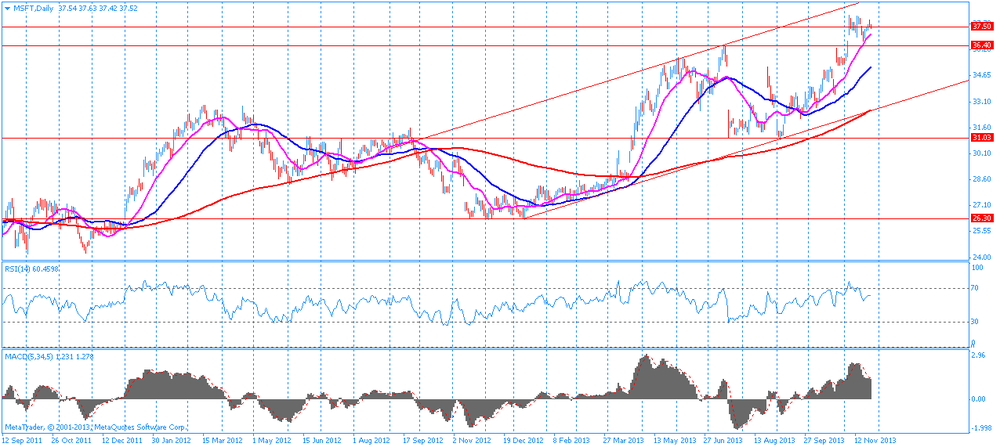Click the RSI scale value 70
This screenshot has height=447, width=1000.
click(x=976, y=288)
